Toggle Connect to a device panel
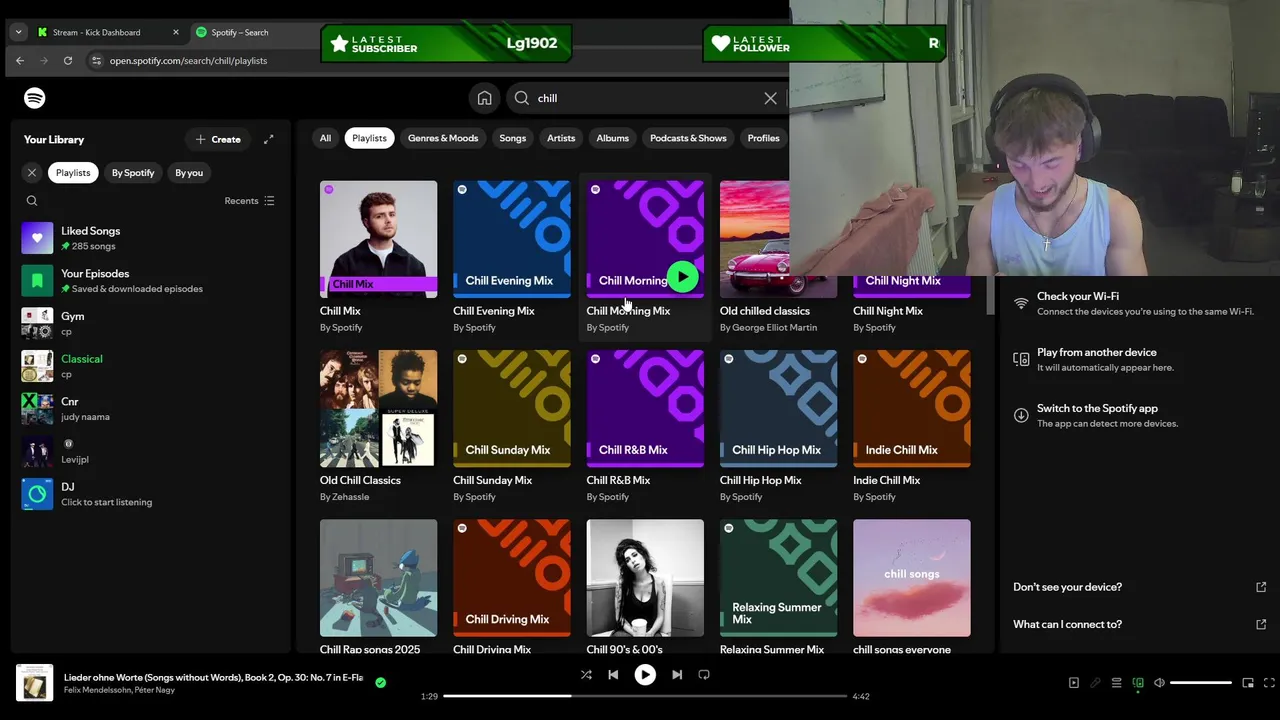 pyautogui.click(x=1138, y=683)
